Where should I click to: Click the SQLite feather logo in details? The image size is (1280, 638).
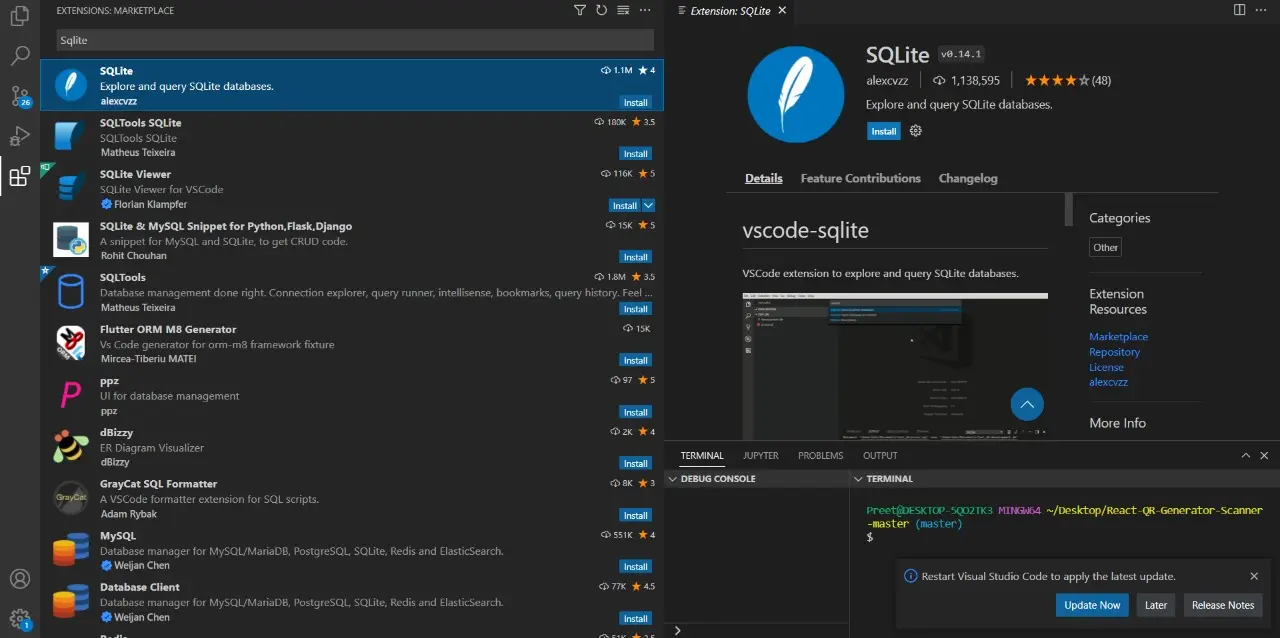coord(796,94)
